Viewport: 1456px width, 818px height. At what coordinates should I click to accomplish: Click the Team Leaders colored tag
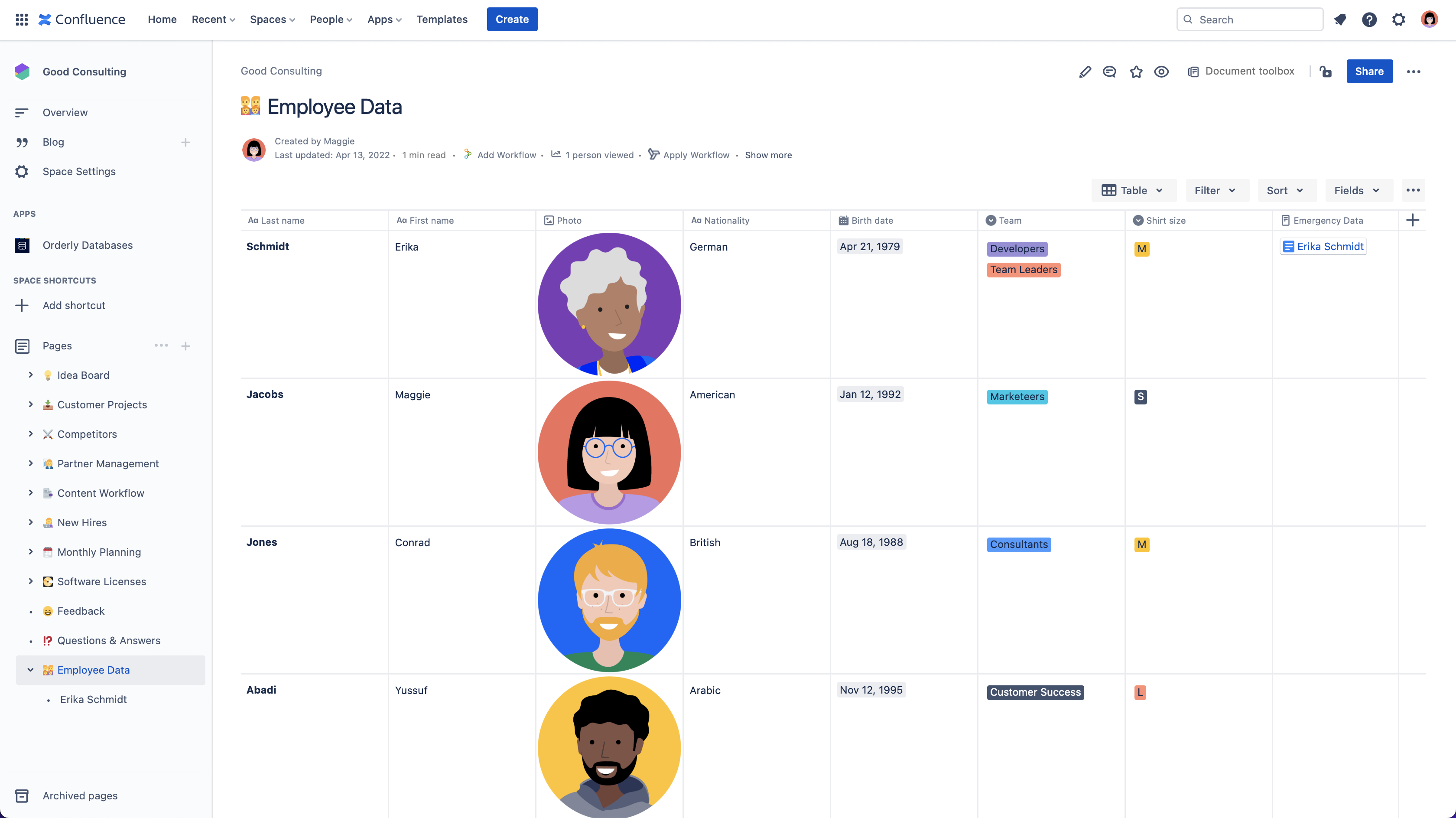1024,270
